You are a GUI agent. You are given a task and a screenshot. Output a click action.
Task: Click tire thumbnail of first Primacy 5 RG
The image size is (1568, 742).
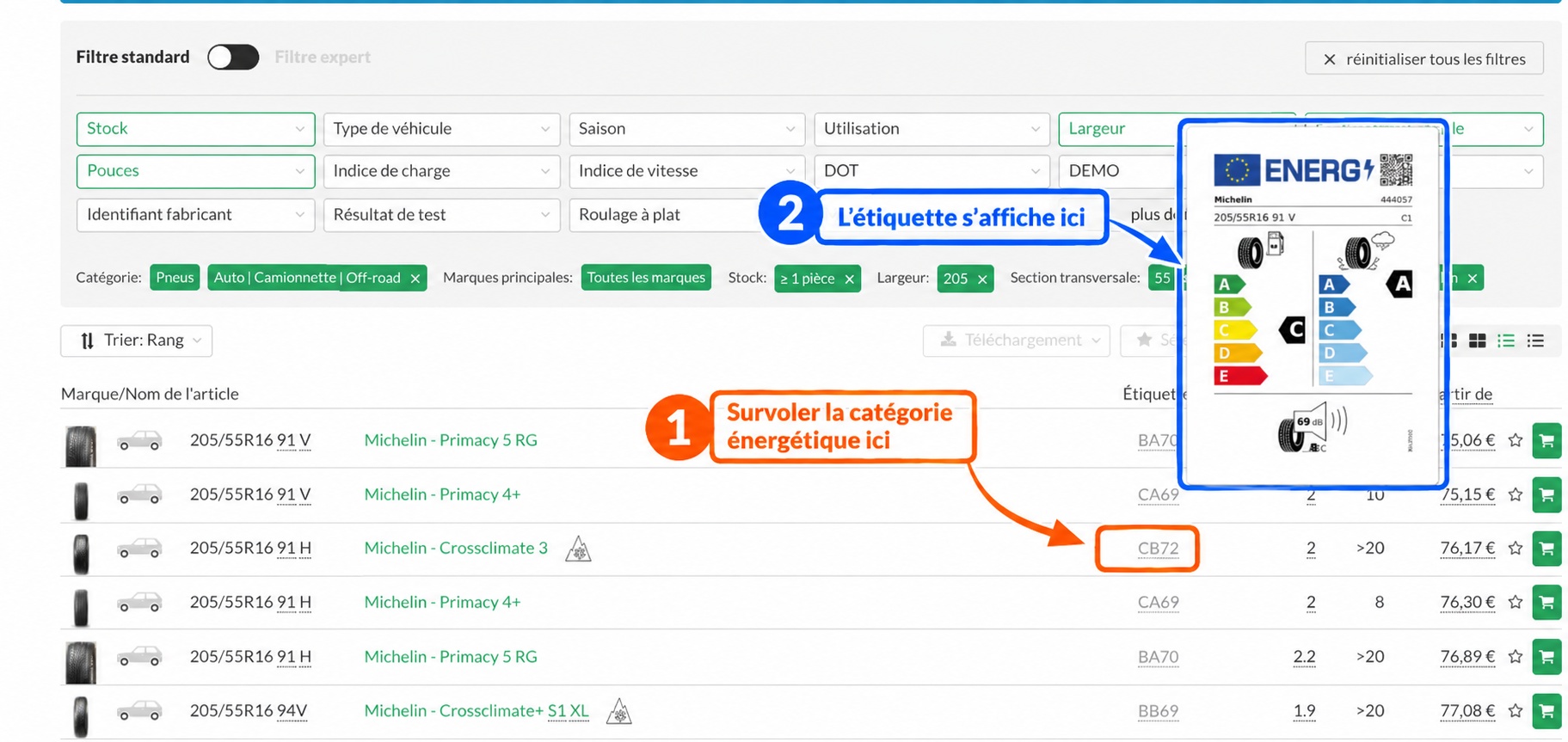point(81,446)
